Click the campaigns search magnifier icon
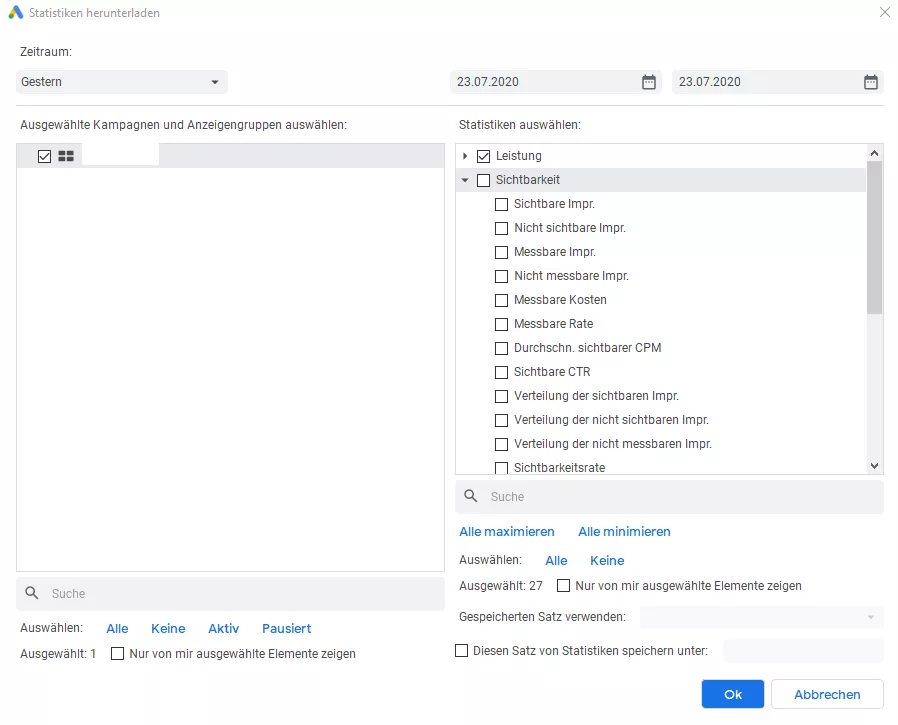This screenshot has width=898, height=725. pos(32,593)
